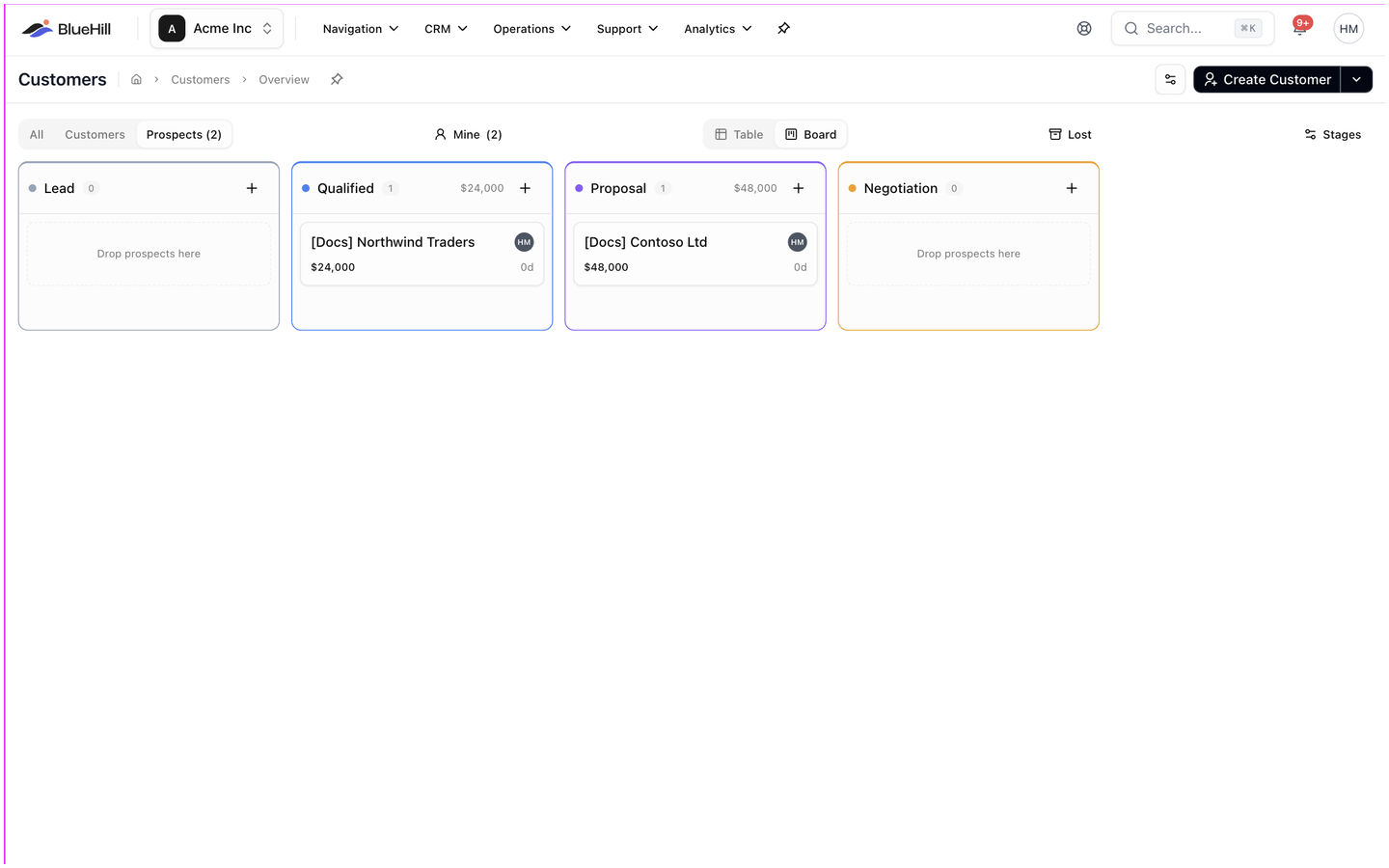Click the Search input field
The image size is (1389, 868).
[x=1192, y=29]
